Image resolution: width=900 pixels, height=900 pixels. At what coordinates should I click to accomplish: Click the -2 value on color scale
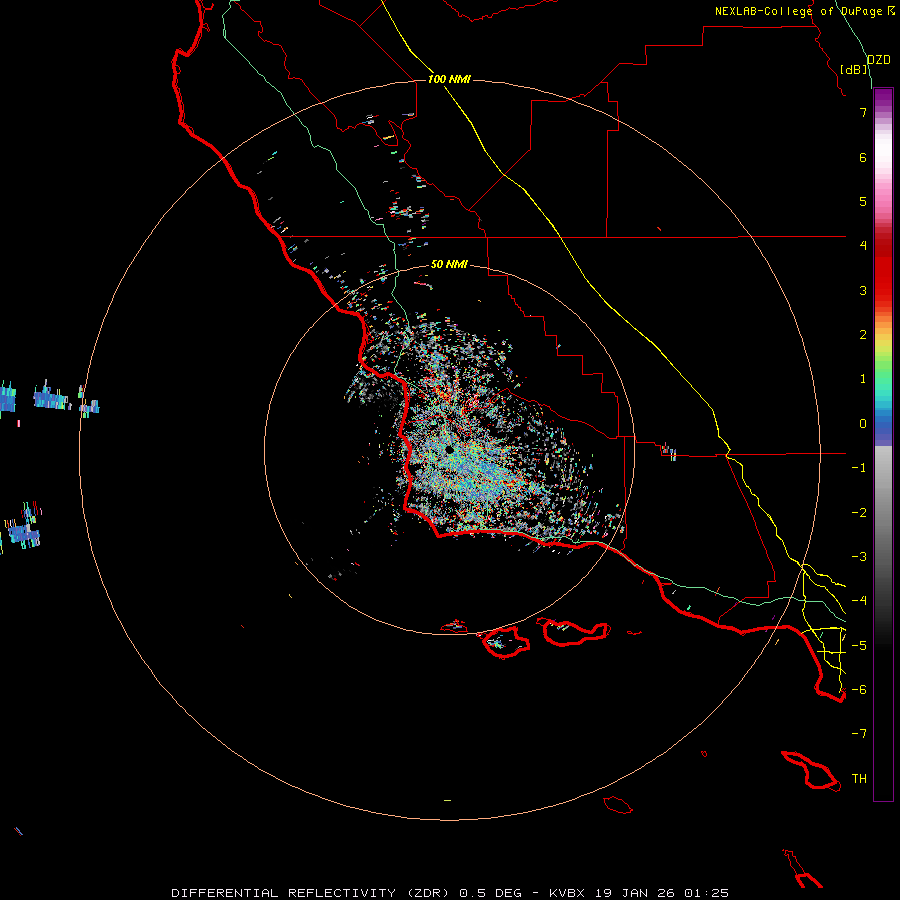tap(859, 513)
